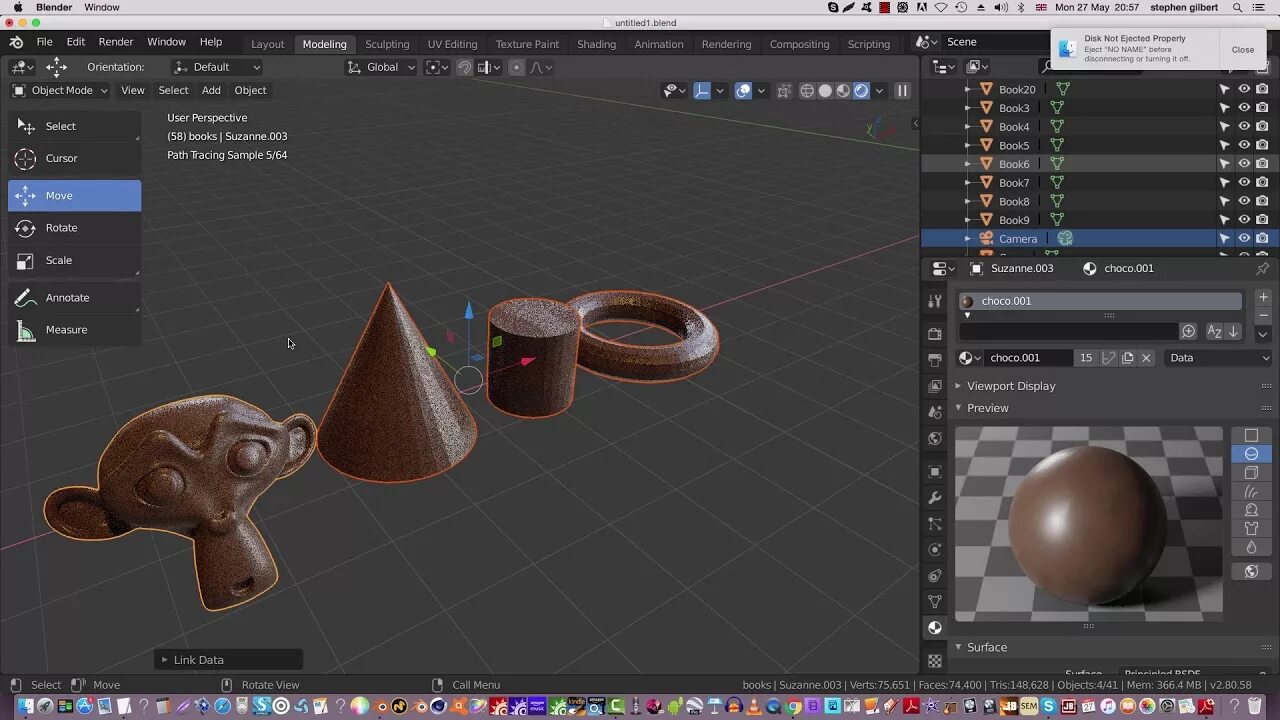Select the Annotate tool
This screenshot has width=1280, height=720.
point(74,297)
